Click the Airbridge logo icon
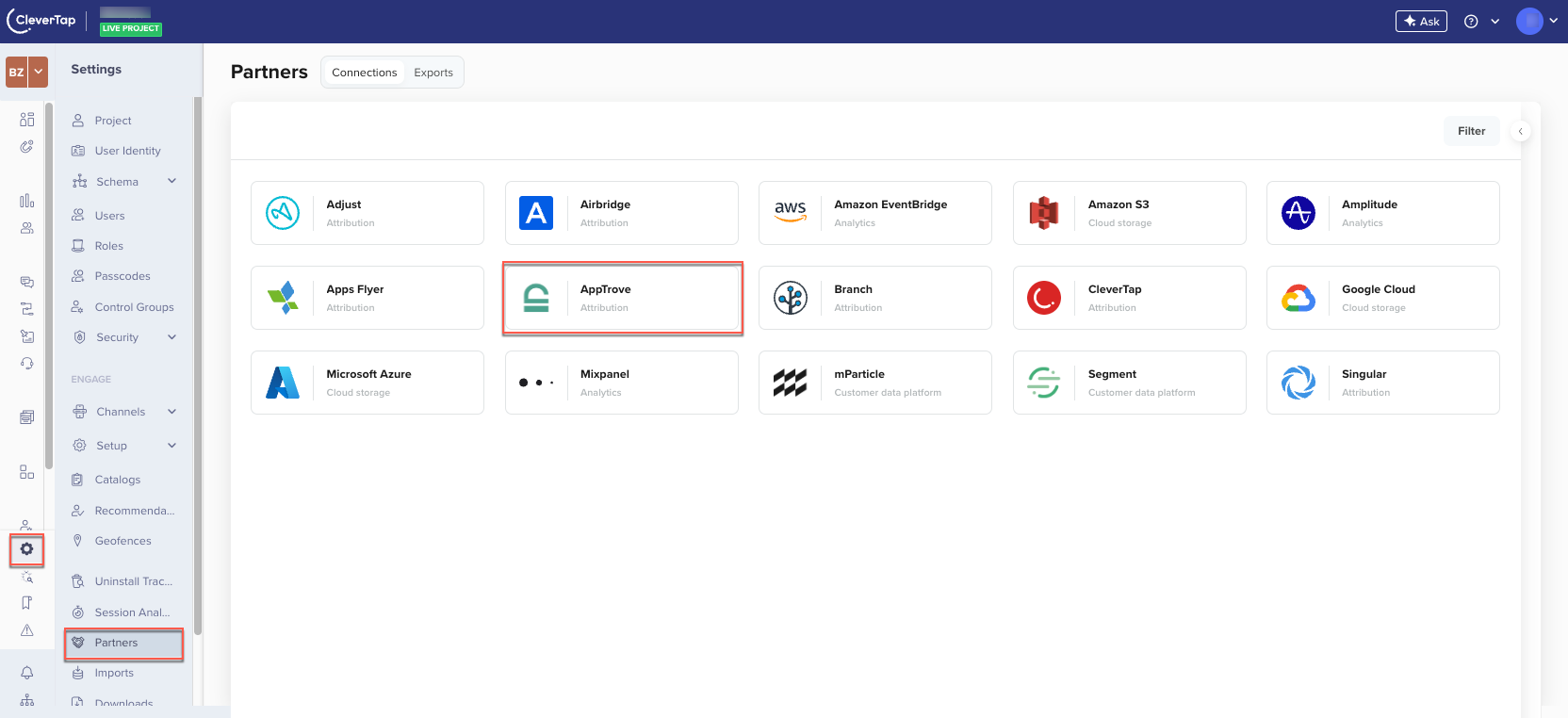Image resolution: width=1568 pixels, height=718 pixels. point(536,213)
